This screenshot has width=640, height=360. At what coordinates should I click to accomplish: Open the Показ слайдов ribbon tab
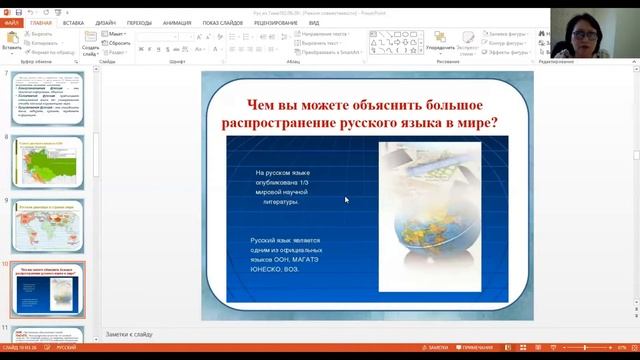tap(223, 23)
